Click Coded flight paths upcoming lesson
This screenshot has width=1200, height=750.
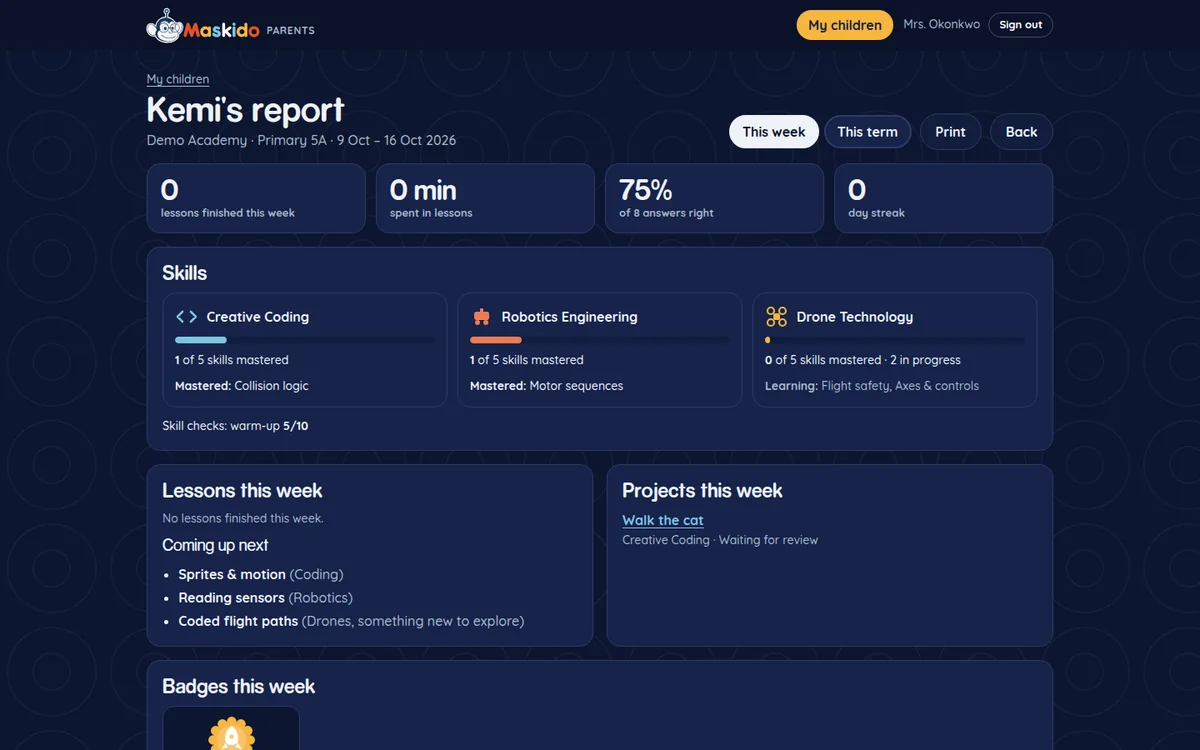point(351,621)
